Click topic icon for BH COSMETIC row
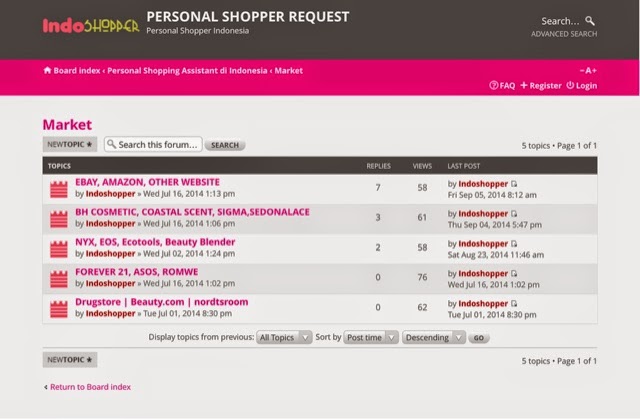This screenshot has height=419, width=640. 59,219
